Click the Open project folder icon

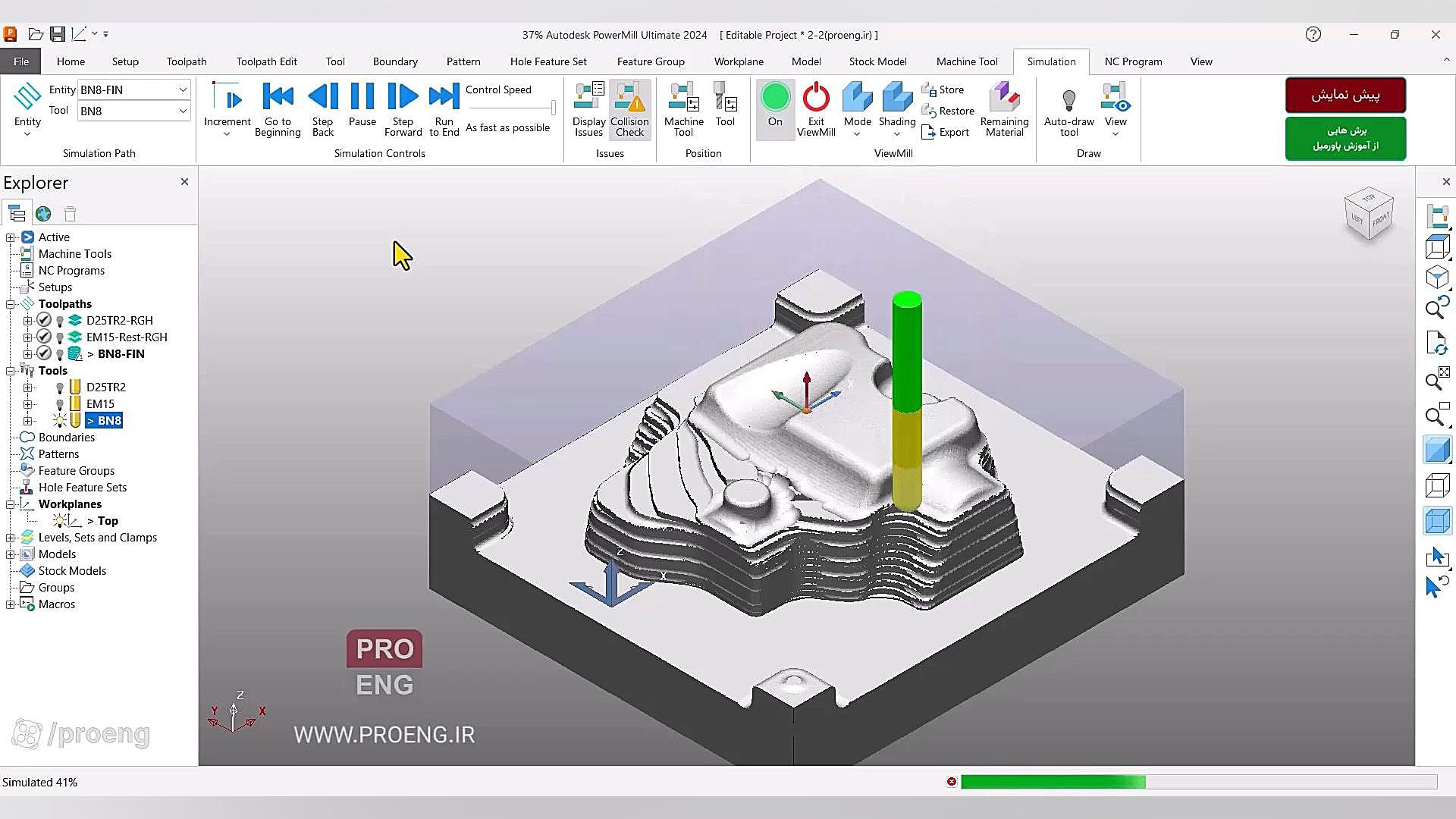pos(35,34)
